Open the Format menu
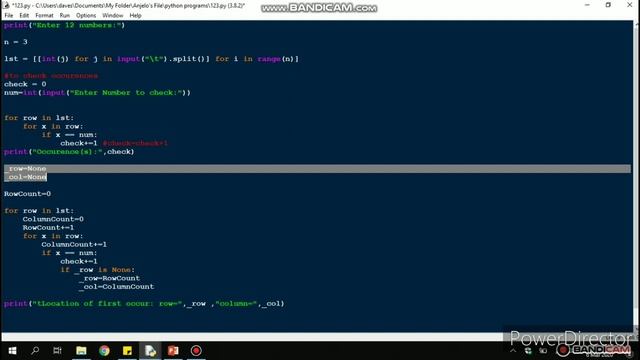The height and width of the screenshot is (360, 640). [x=44, y=16]
